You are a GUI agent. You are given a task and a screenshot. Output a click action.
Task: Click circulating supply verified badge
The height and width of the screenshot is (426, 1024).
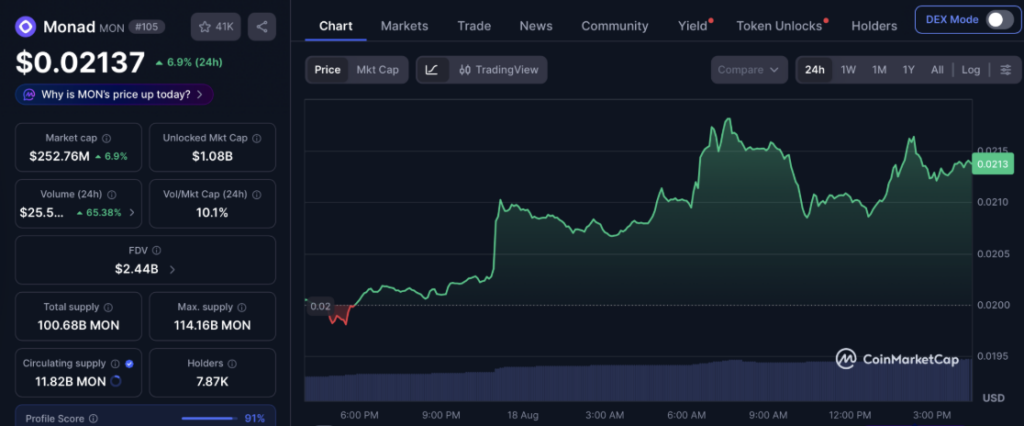[129, 363]
